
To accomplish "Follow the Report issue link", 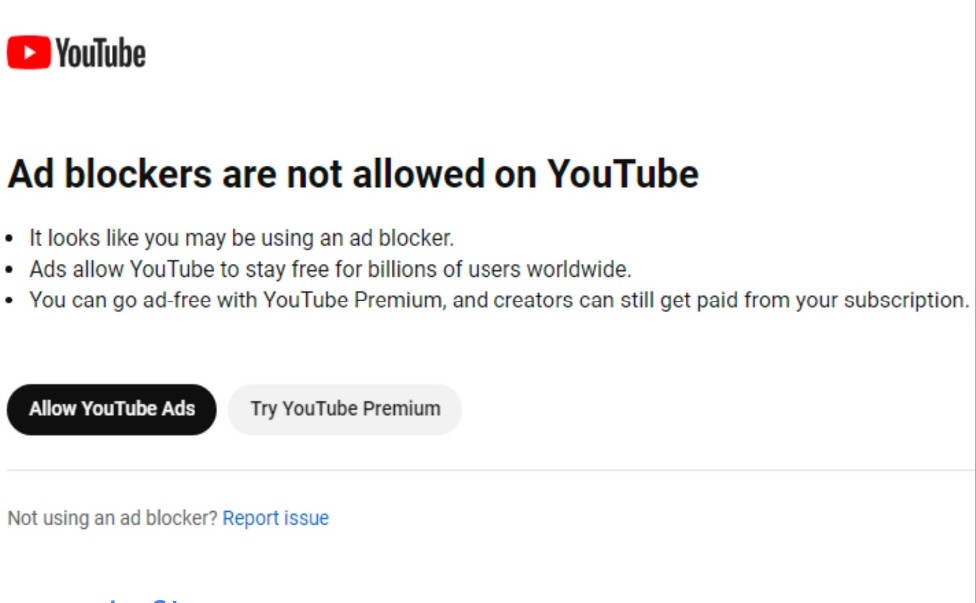I will point(276,518).
